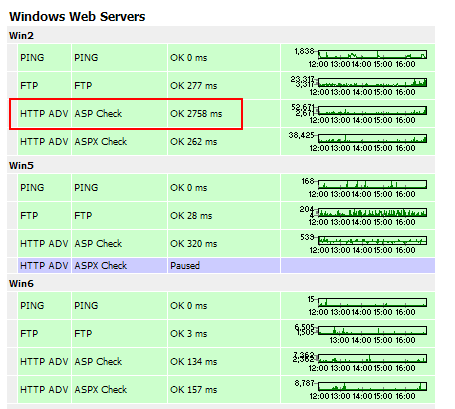
Task: Open the Win6 FTP response graph
Action: (361, 333)
